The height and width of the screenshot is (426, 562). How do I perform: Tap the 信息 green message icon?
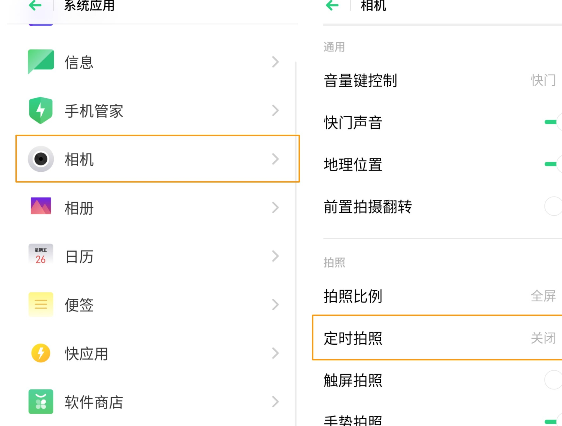[41, 62]
